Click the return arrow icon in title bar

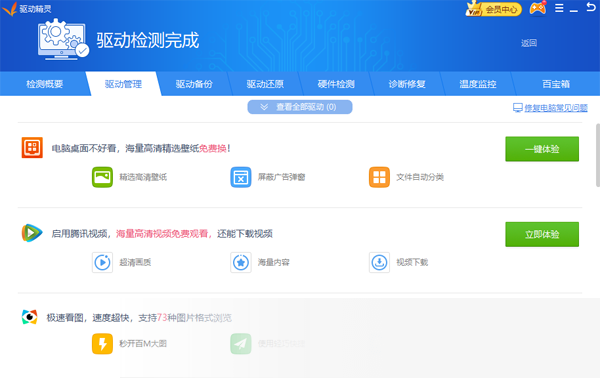(591, 7)
